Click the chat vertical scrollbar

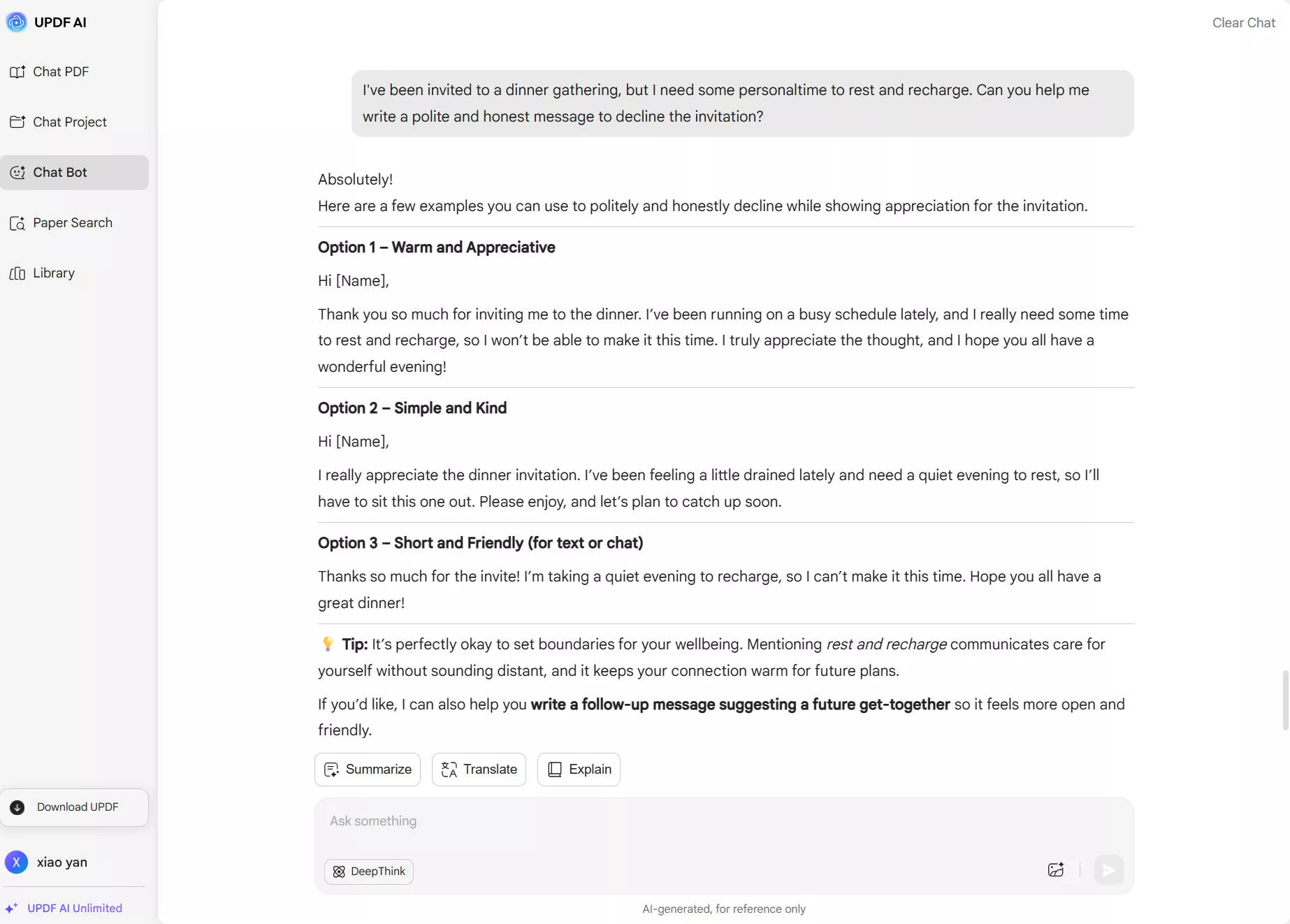[x=1284, y=700]
